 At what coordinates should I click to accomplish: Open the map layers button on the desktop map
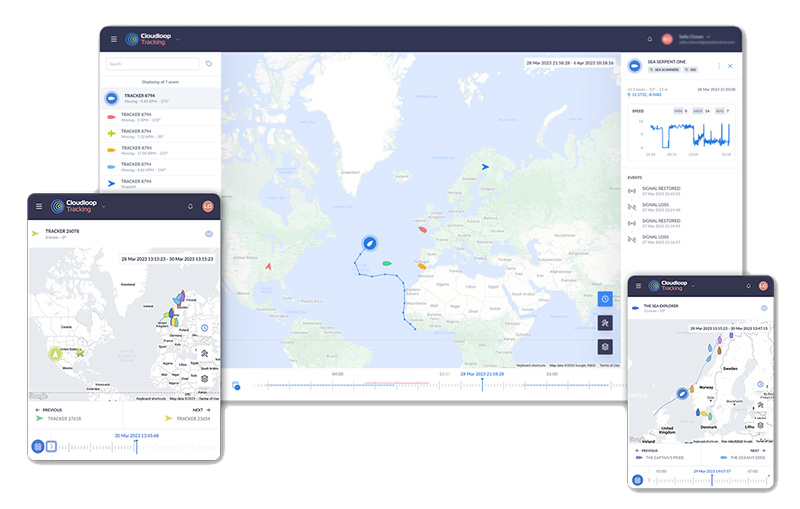pos(605,347)
